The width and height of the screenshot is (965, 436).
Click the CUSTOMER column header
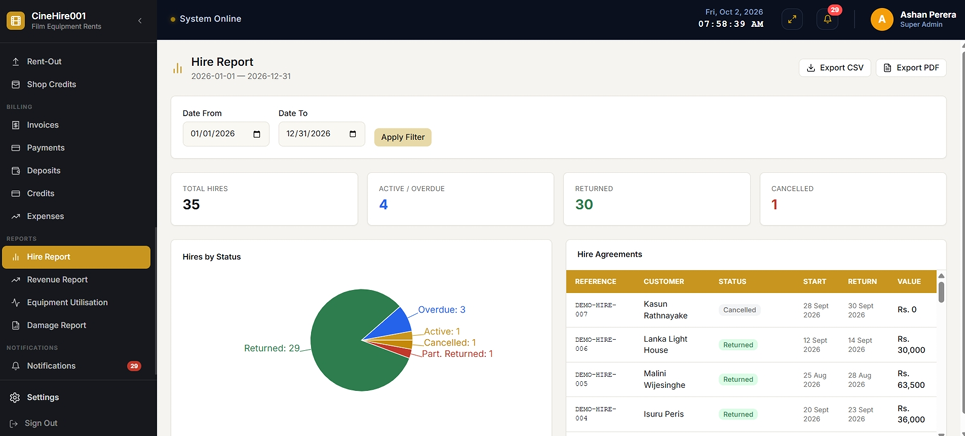pyautogui.click(x=663, y=281)
